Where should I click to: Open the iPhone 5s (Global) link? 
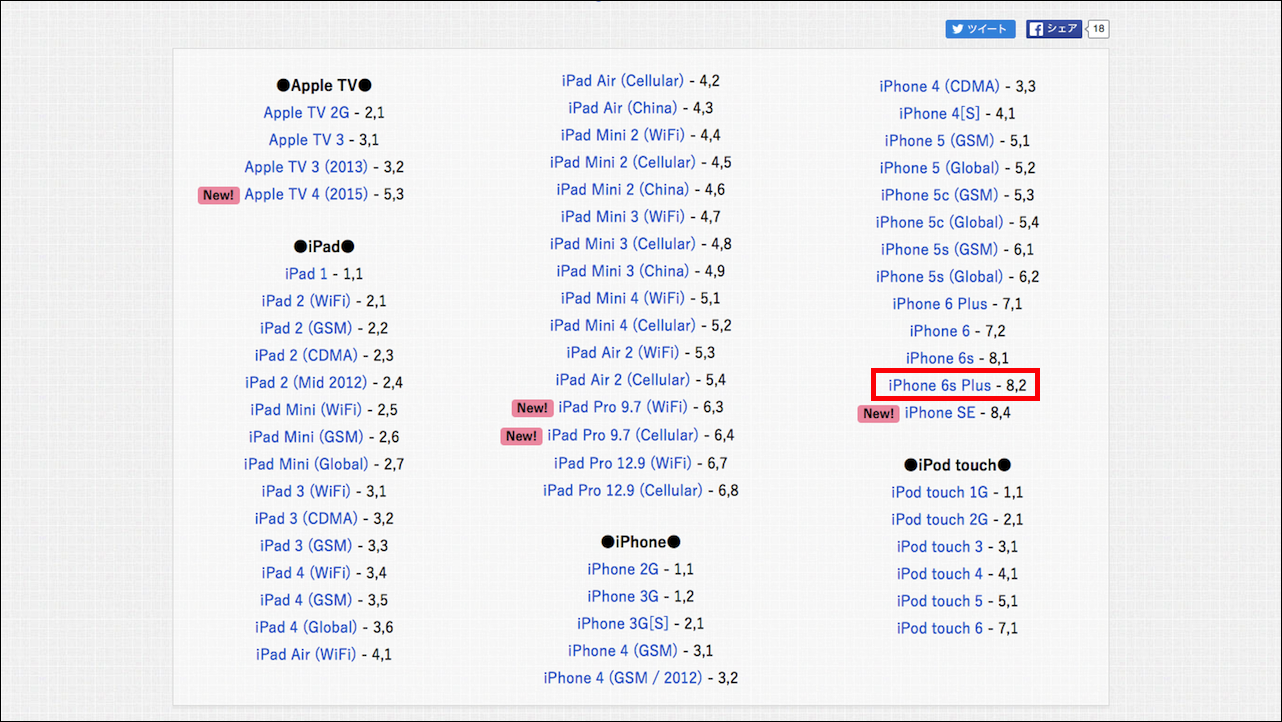[x=940, y=277]
